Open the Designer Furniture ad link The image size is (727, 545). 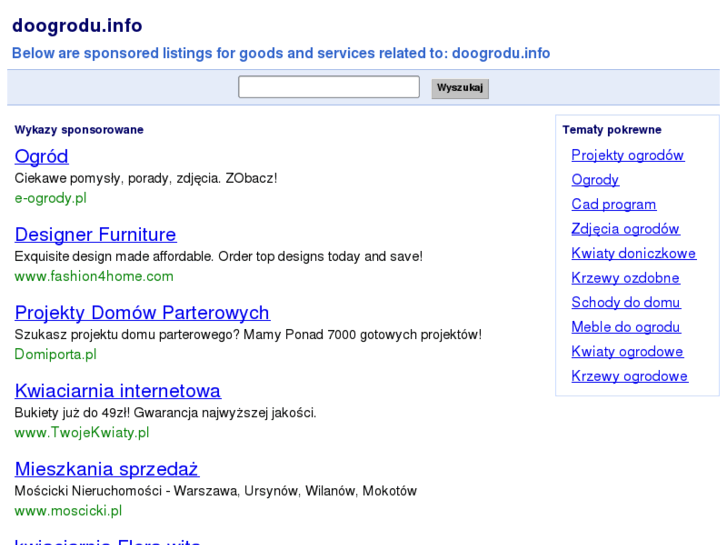(96, 235)
